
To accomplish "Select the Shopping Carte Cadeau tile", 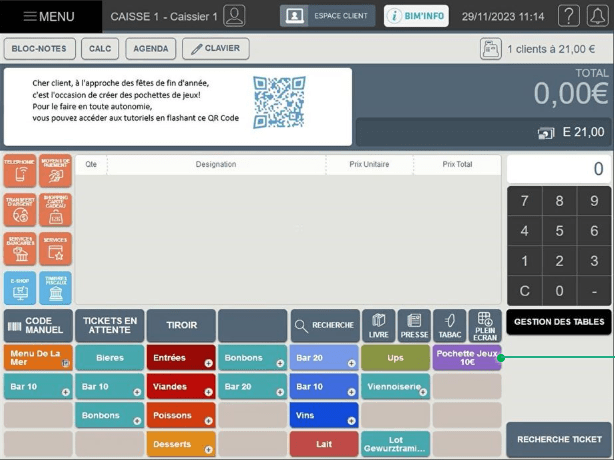I will pos(55,210).
